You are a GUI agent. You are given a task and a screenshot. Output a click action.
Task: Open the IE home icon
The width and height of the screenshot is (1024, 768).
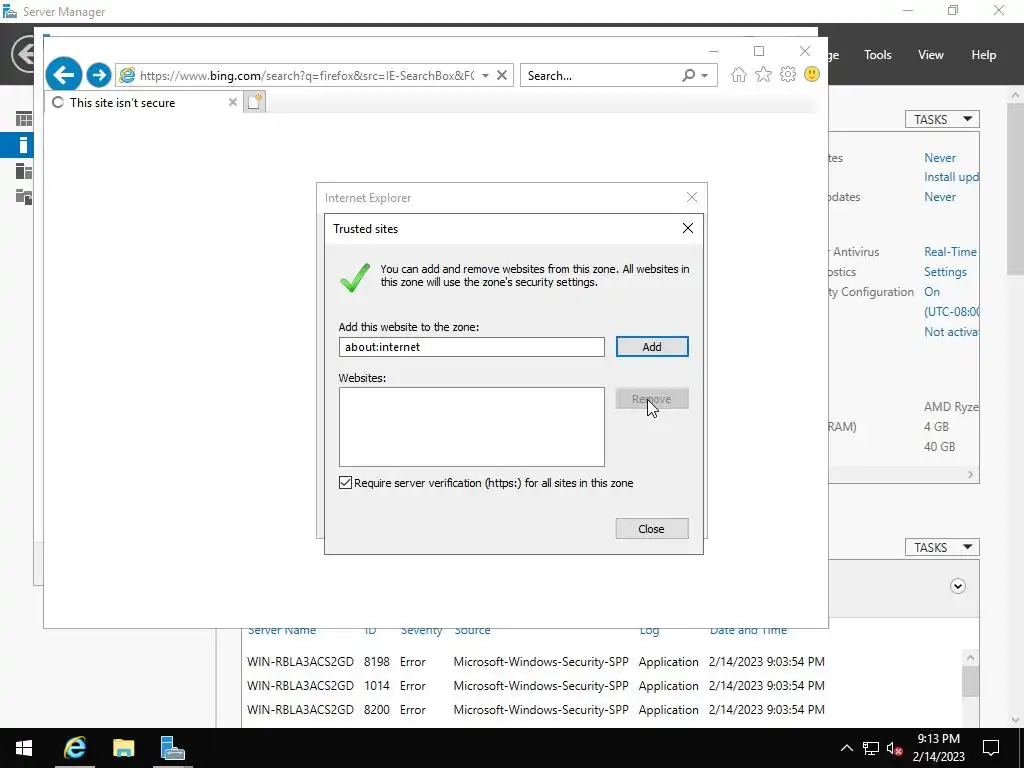point(739,74)
